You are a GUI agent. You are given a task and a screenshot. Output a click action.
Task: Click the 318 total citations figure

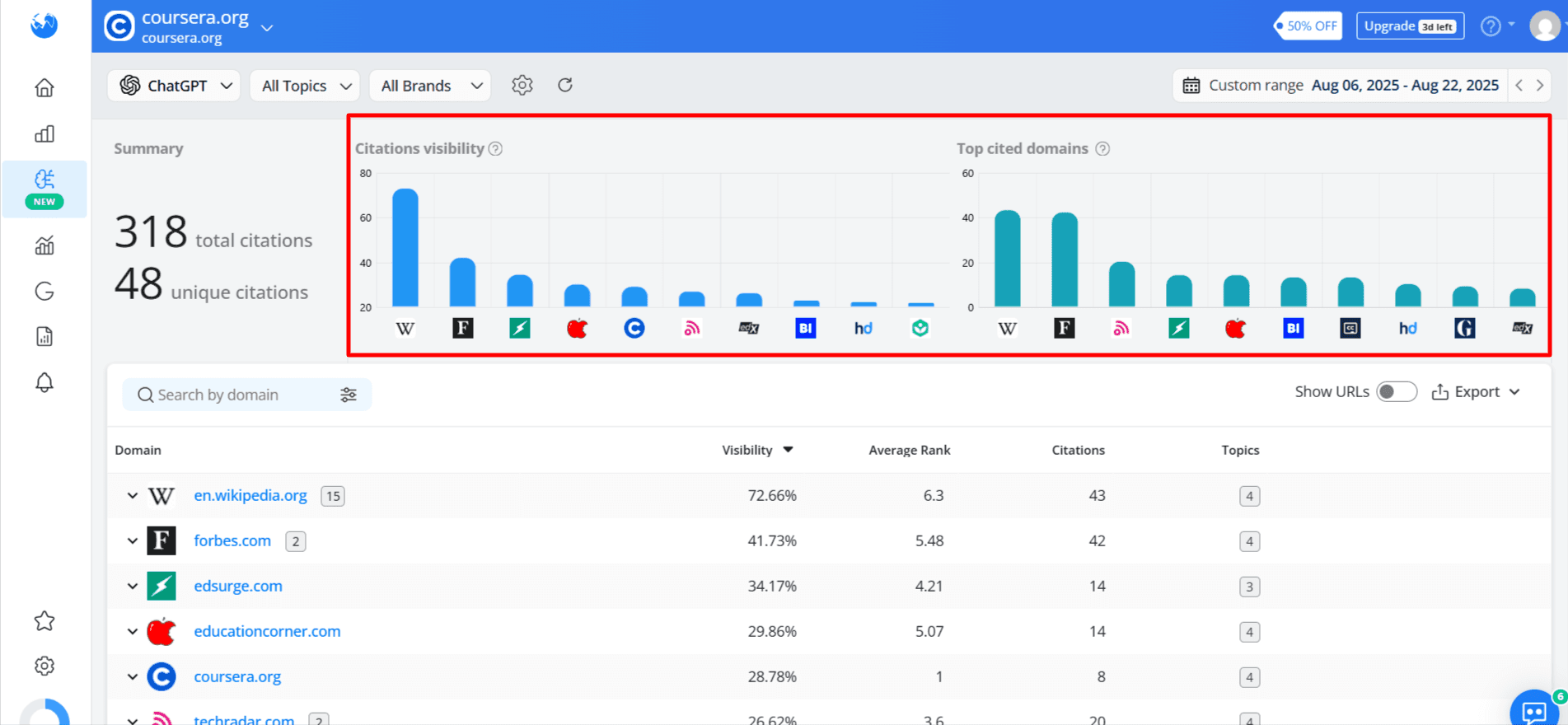[x=151, y=232]
